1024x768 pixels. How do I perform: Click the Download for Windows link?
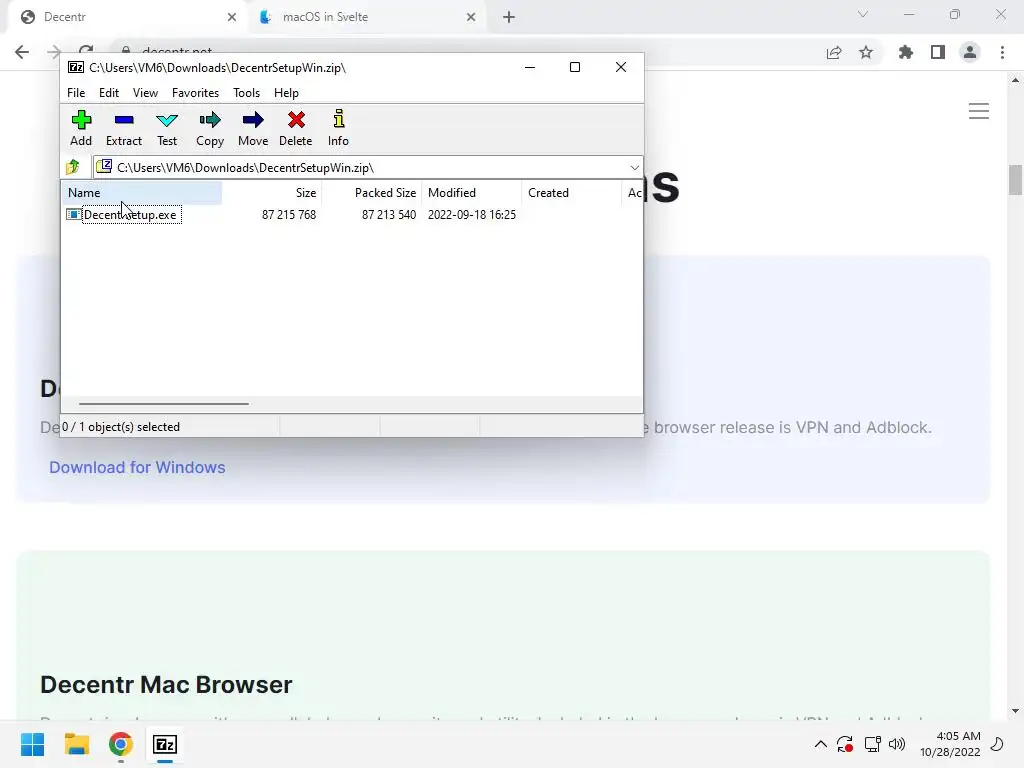pos(137,468)
